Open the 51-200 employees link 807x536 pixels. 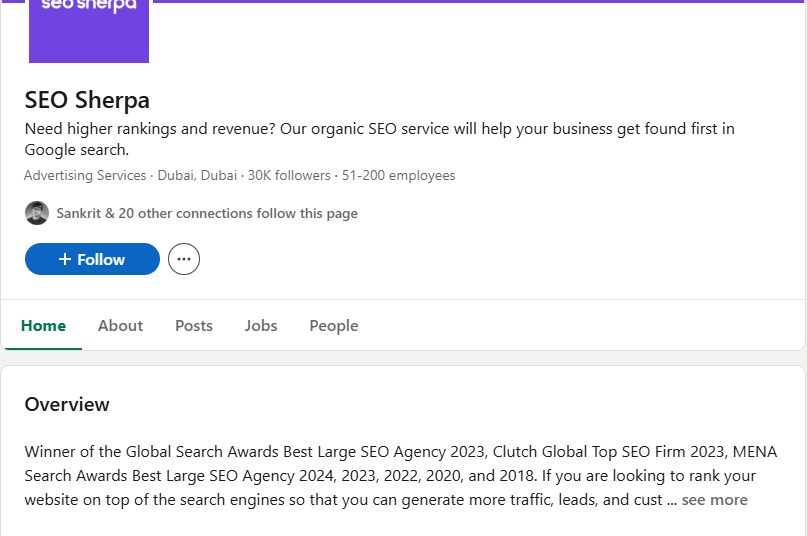pos(398,176)
